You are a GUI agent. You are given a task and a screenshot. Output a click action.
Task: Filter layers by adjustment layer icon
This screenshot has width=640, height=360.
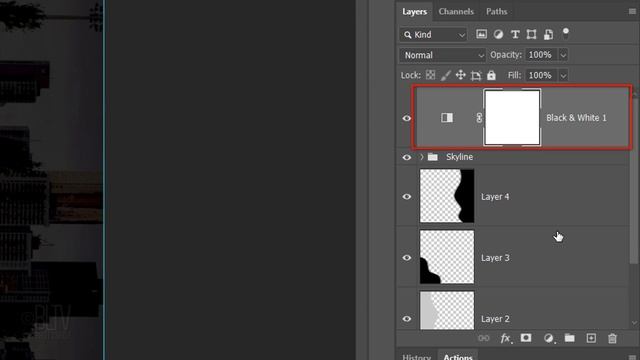(498, 34)
